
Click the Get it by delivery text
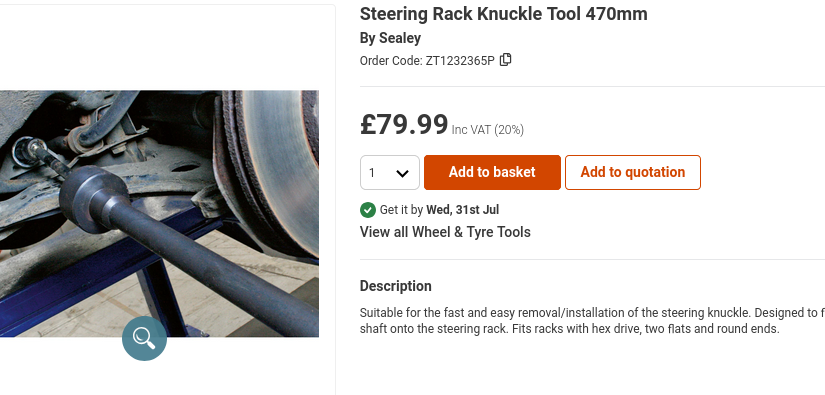tap(401, 210)
